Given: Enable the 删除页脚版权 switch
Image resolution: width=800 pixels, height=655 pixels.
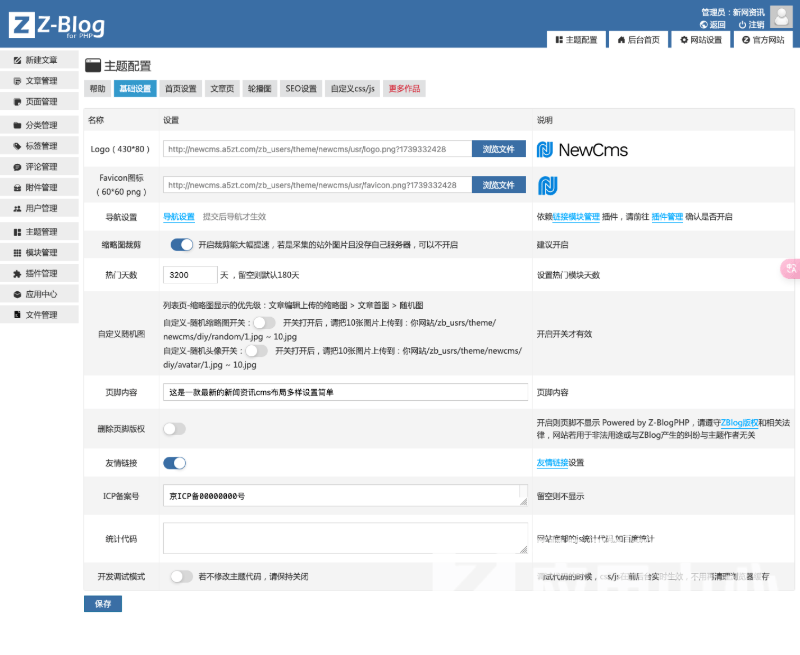Looking at the screenshot, I should (175, 429).
